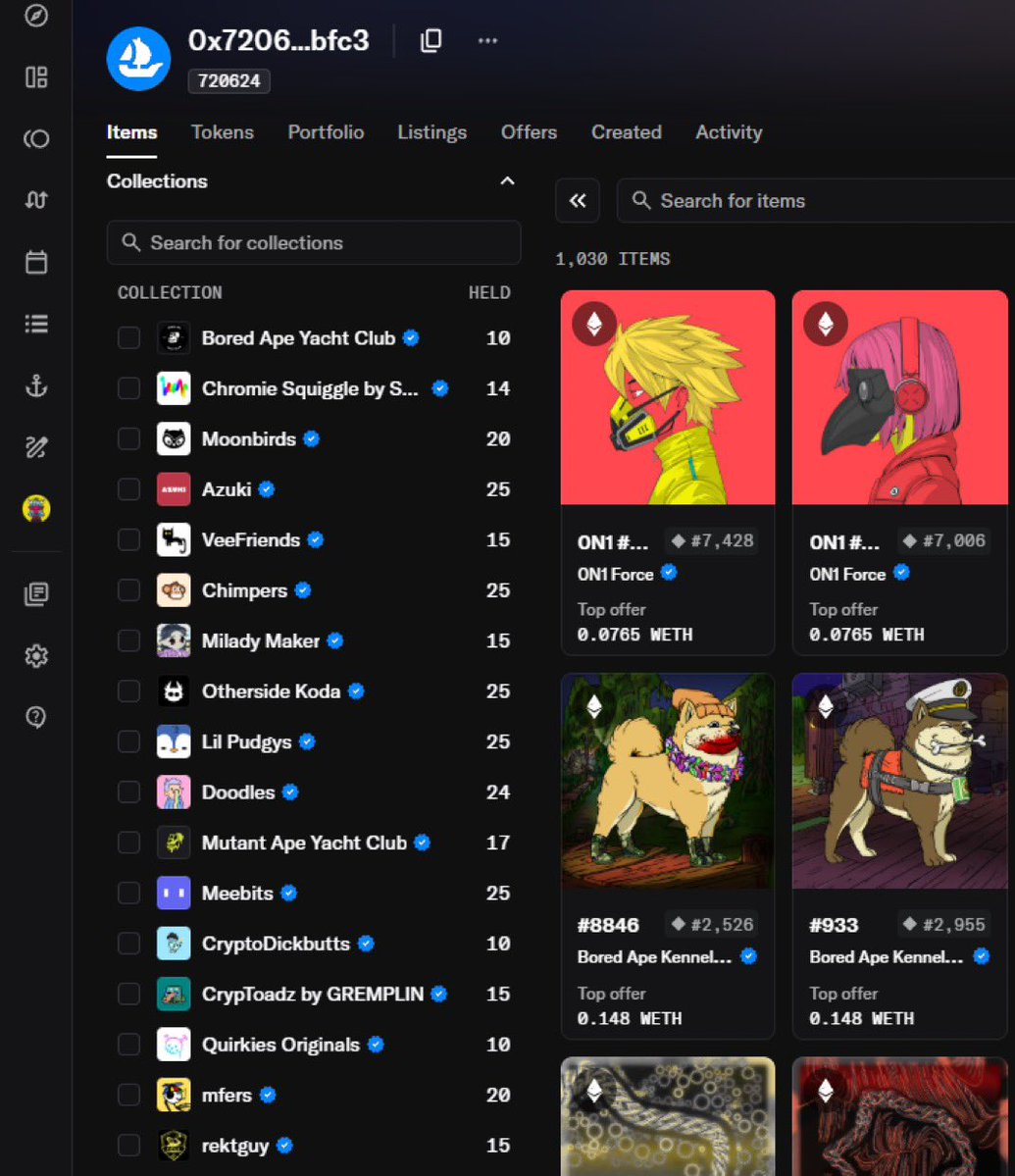This screenshot has height=1176, width=1015.
Task: Open ON1 Force link on item #7,428 card
Action: click(615, 575)
